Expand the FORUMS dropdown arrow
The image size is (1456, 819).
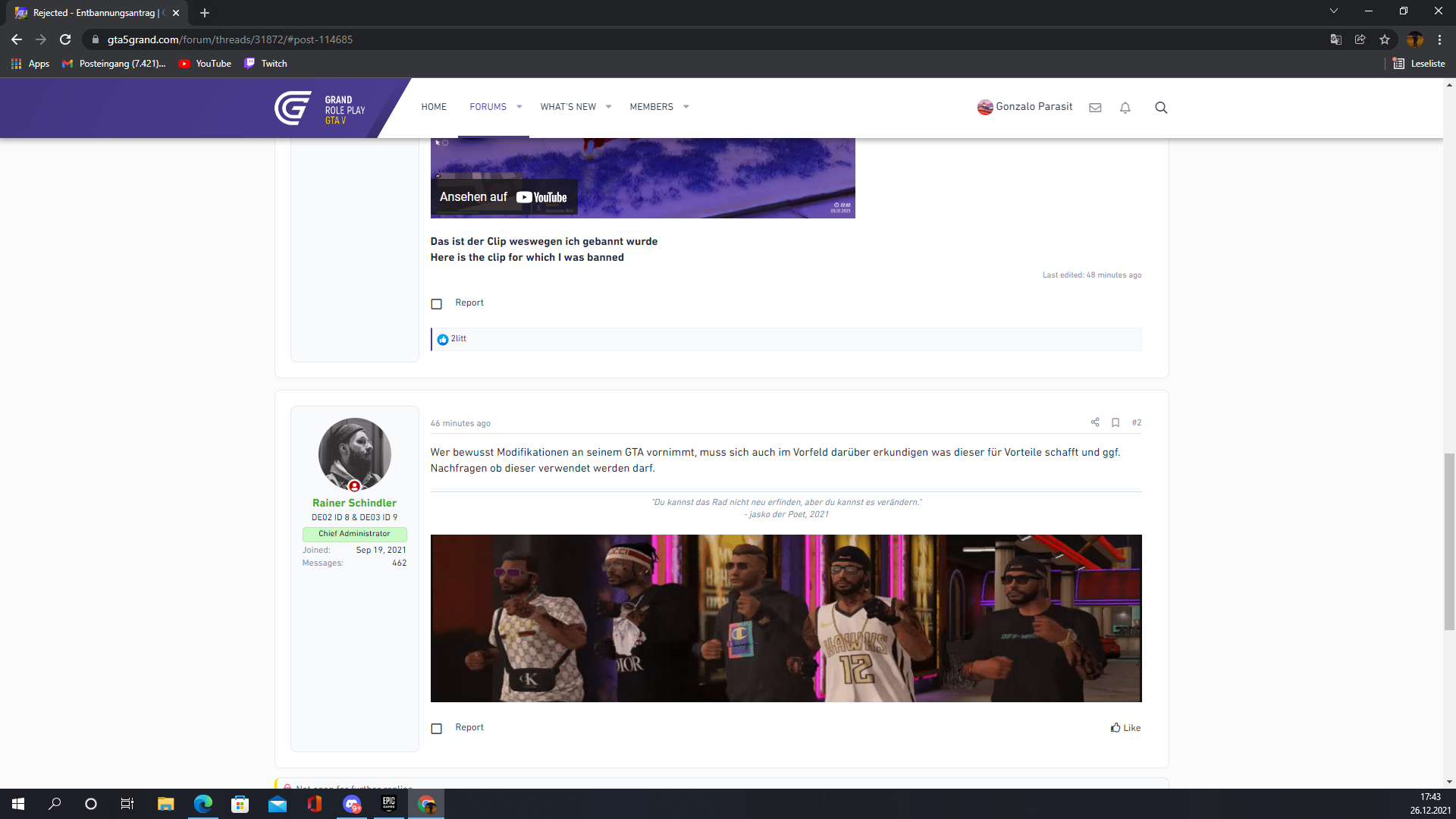[x=519, y=107]
